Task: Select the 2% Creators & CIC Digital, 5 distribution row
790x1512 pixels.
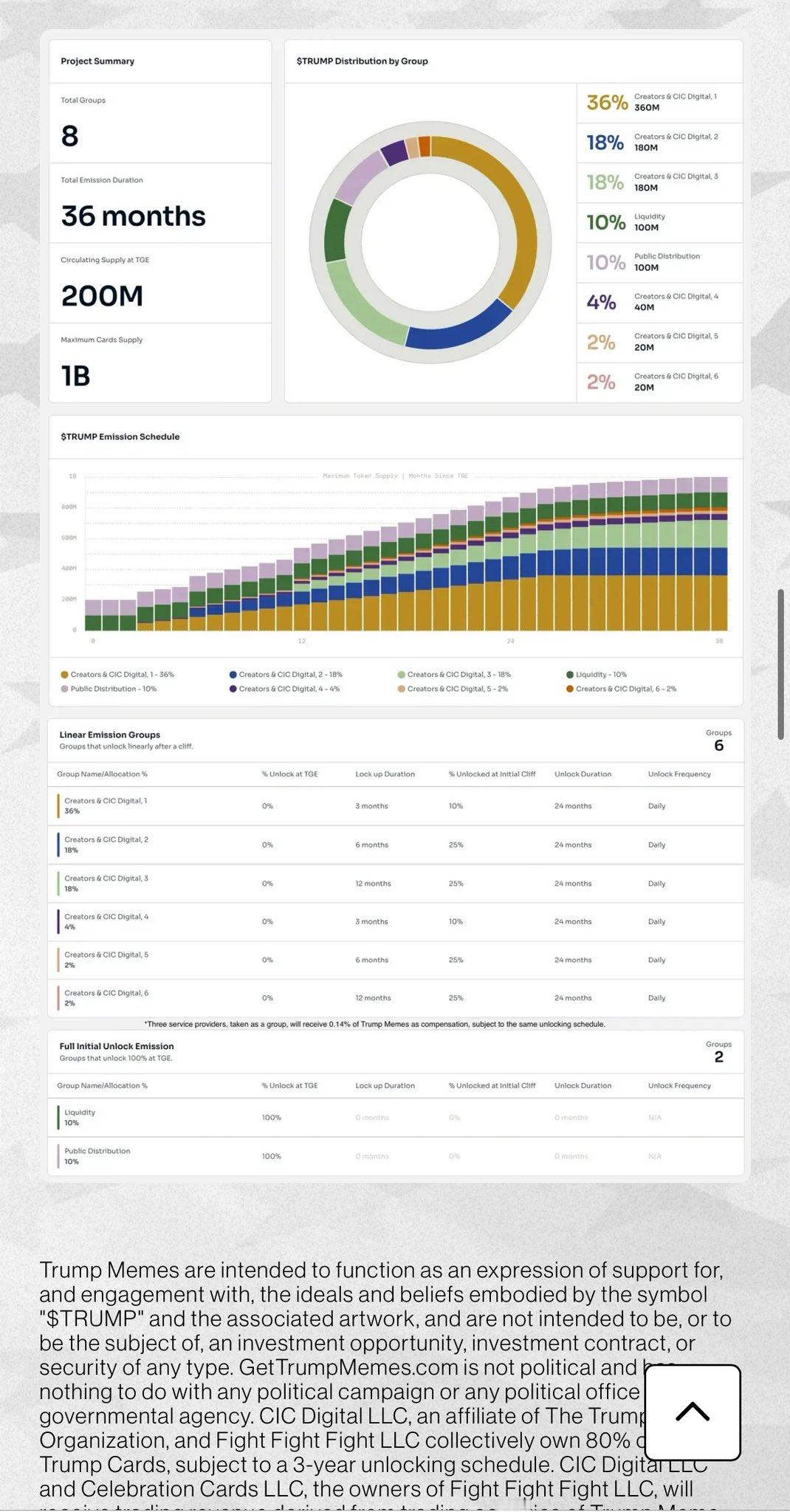Action: (x=659, y=343)
